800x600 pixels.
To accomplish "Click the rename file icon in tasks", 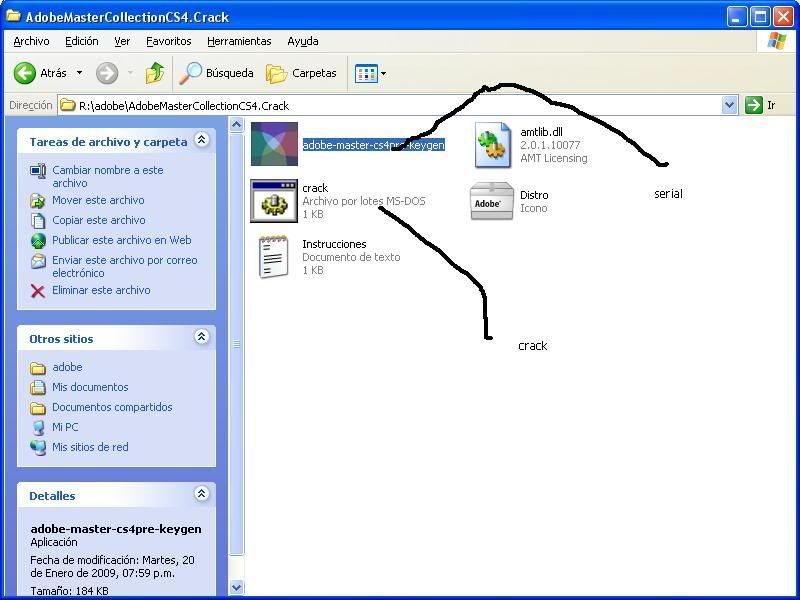I will point(38,171).
